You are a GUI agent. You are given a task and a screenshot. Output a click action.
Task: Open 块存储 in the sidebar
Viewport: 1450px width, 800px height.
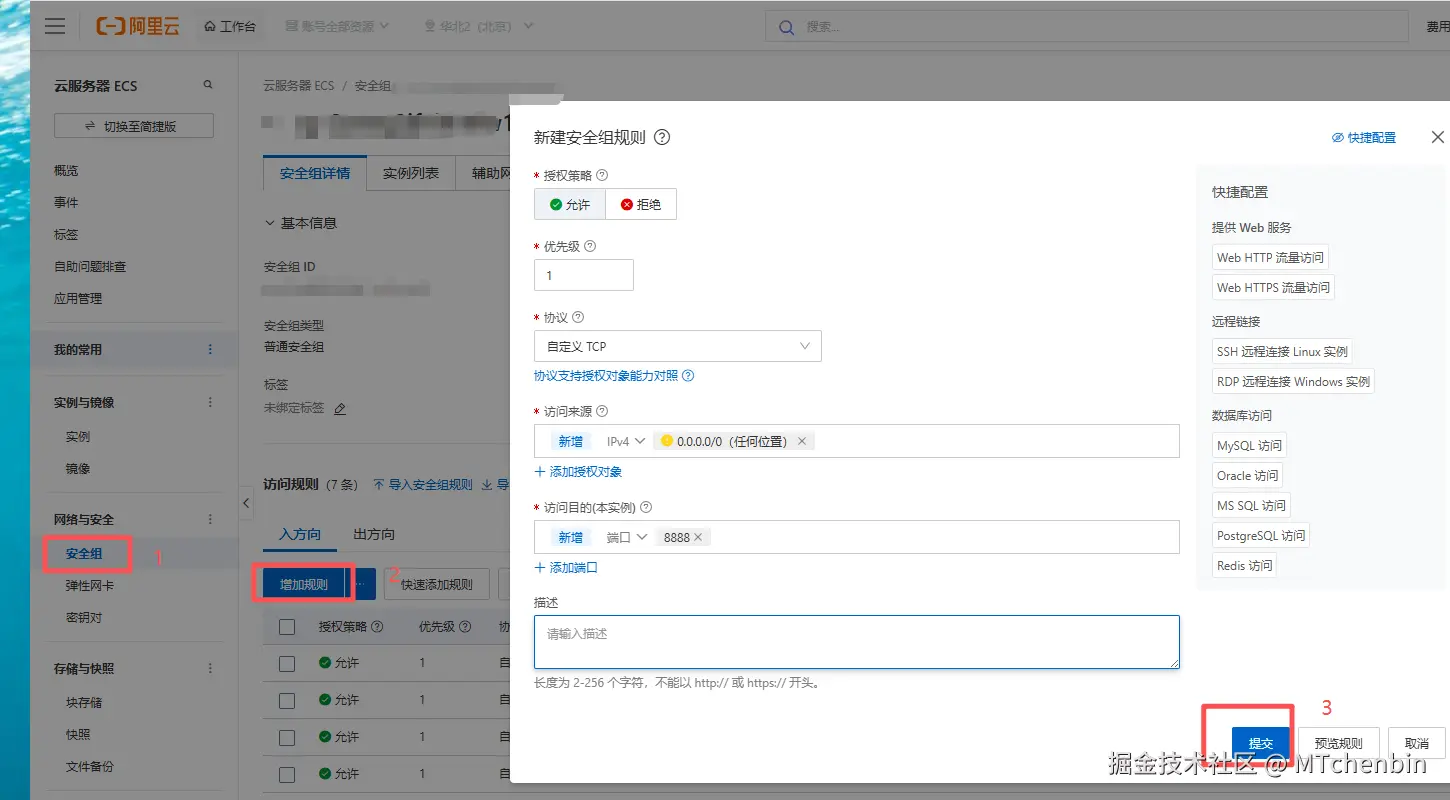[84, 703]
